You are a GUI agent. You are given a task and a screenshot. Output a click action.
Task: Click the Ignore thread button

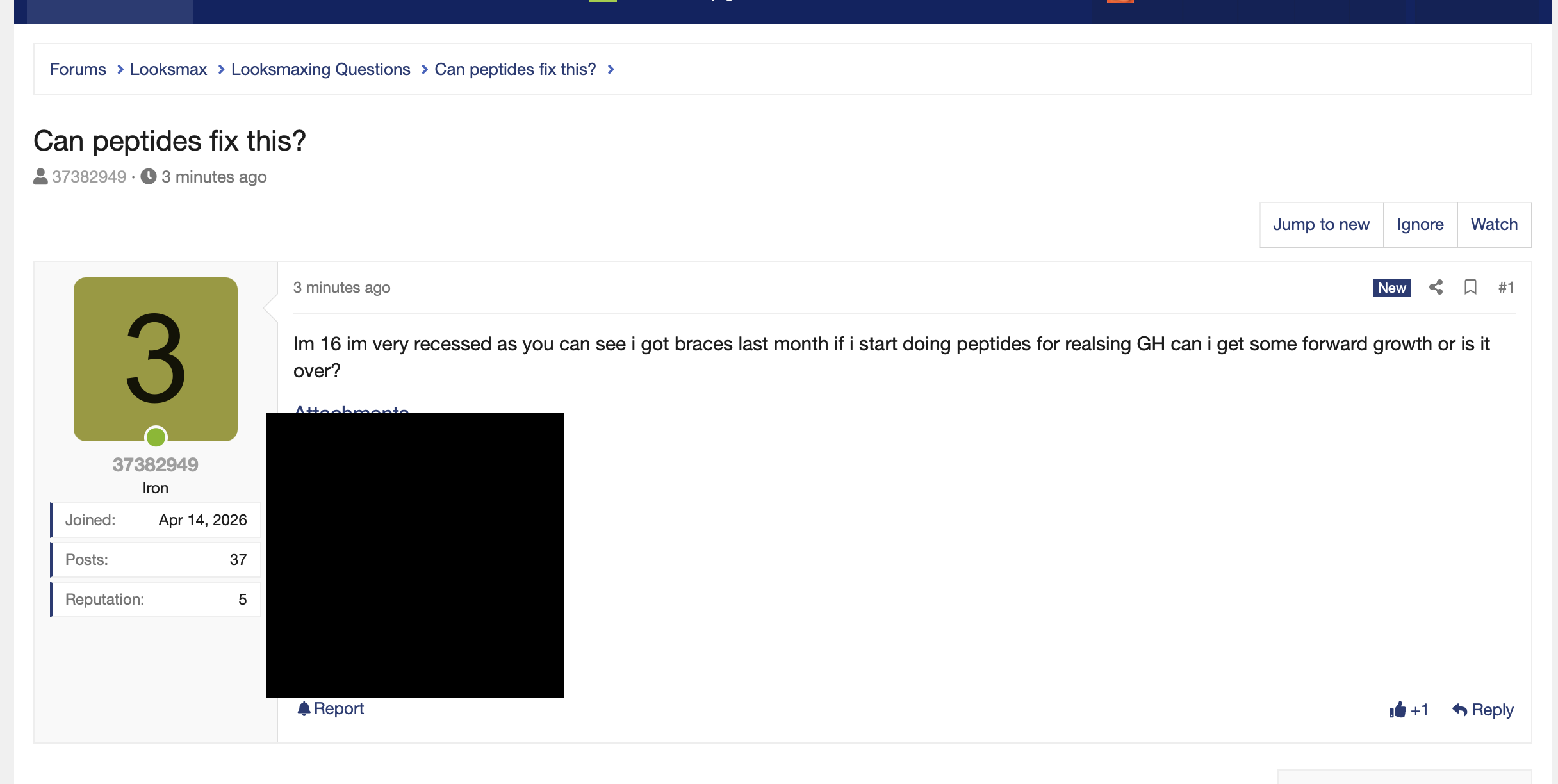1420,225
